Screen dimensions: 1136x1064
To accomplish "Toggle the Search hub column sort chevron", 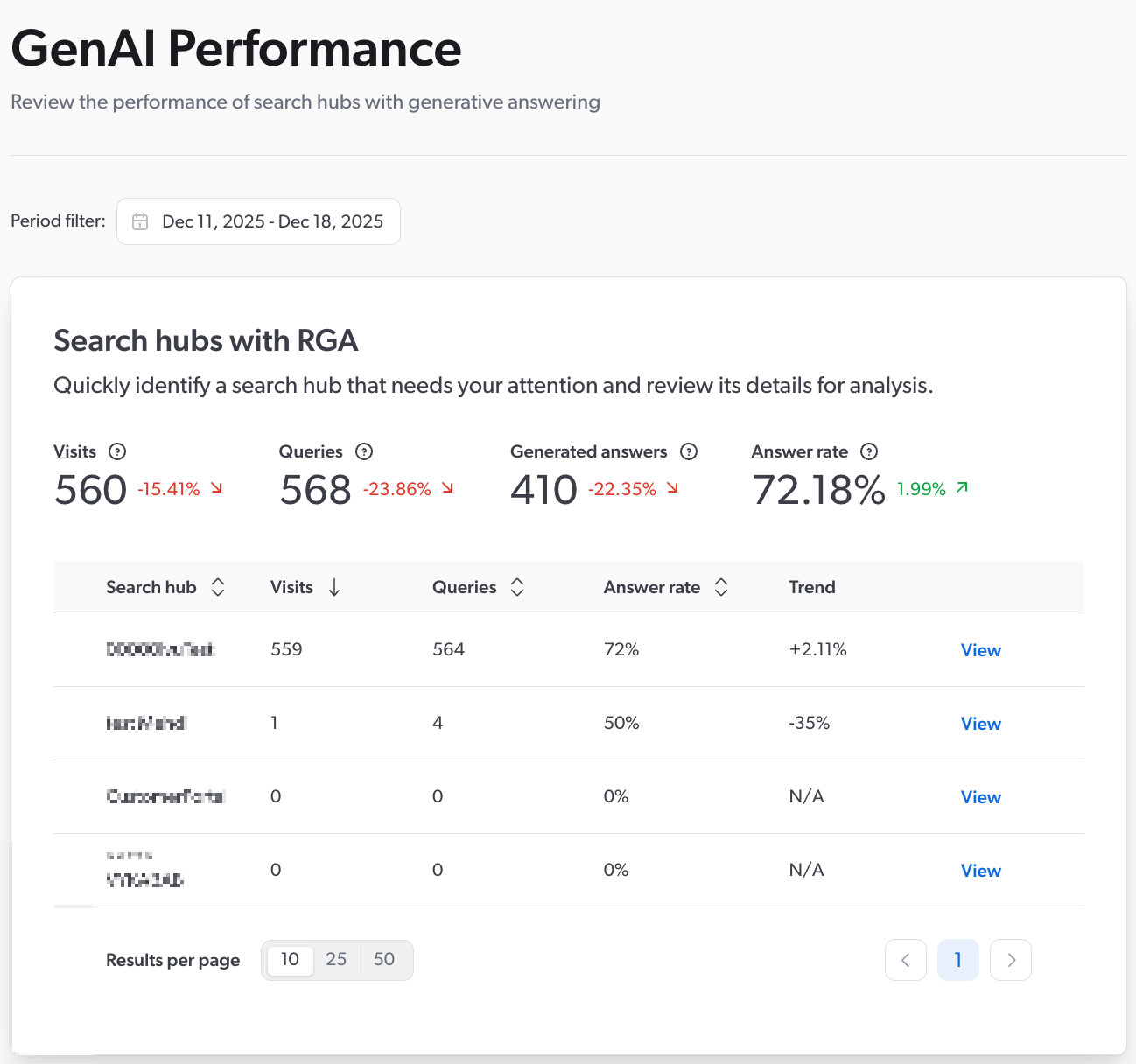I will click(x=217, y=587).
